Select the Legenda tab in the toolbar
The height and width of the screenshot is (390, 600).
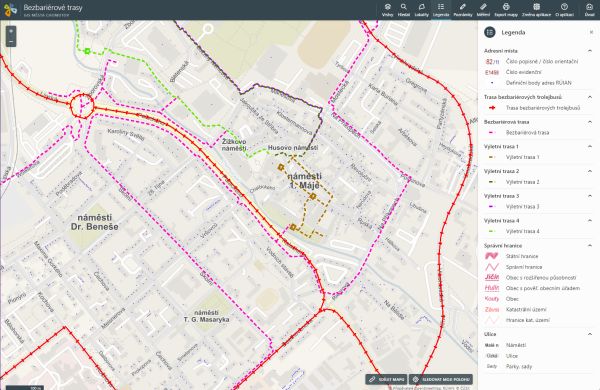click(441, 10)
